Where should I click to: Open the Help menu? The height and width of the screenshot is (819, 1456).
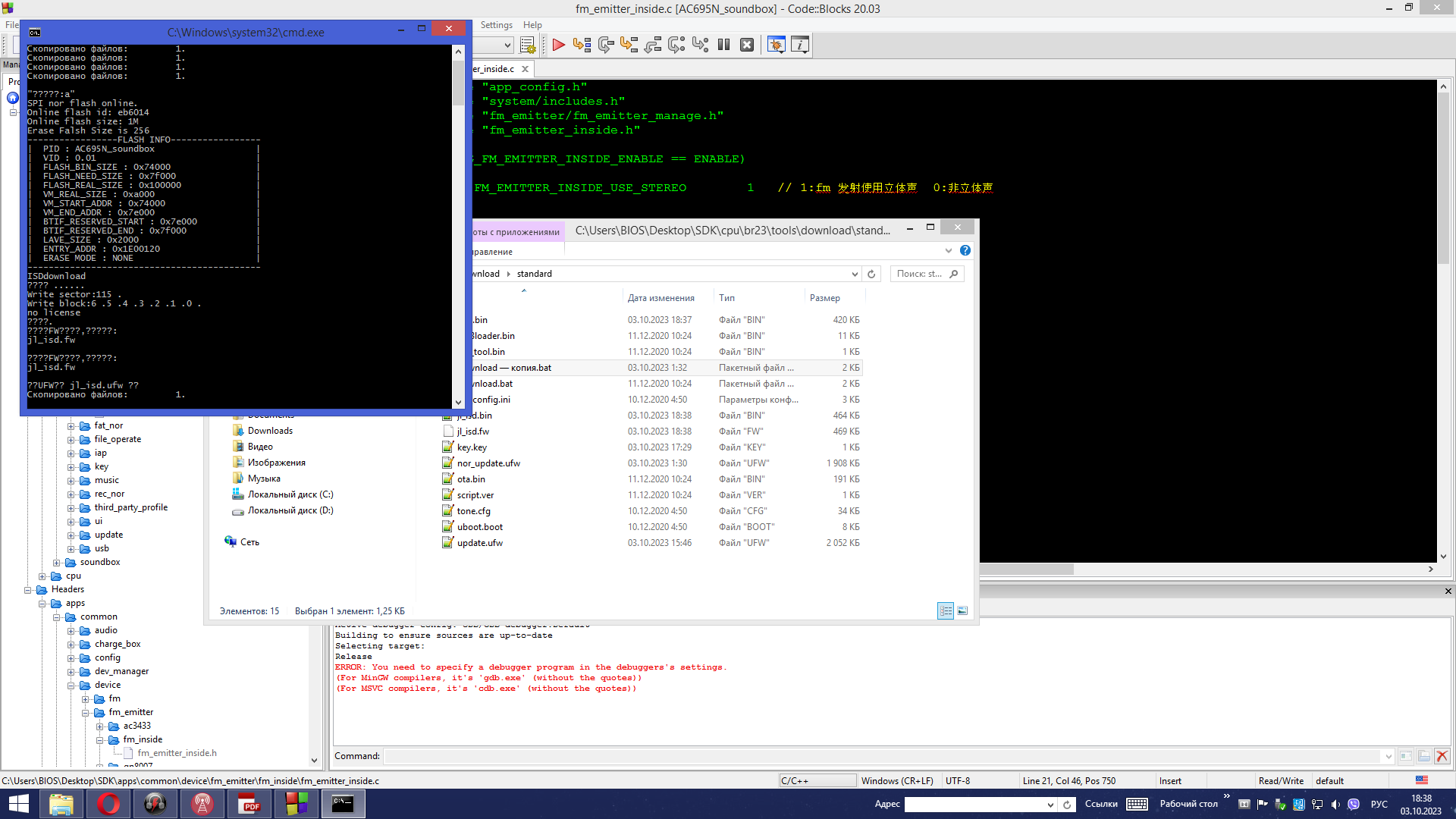(x=532, y=25)
